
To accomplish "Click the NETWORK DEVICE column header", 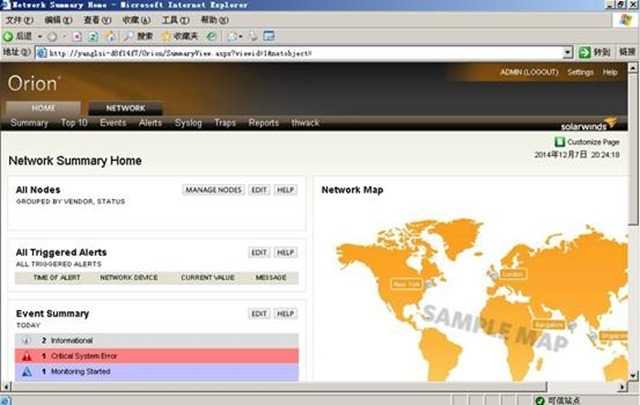I will point(129,278).
